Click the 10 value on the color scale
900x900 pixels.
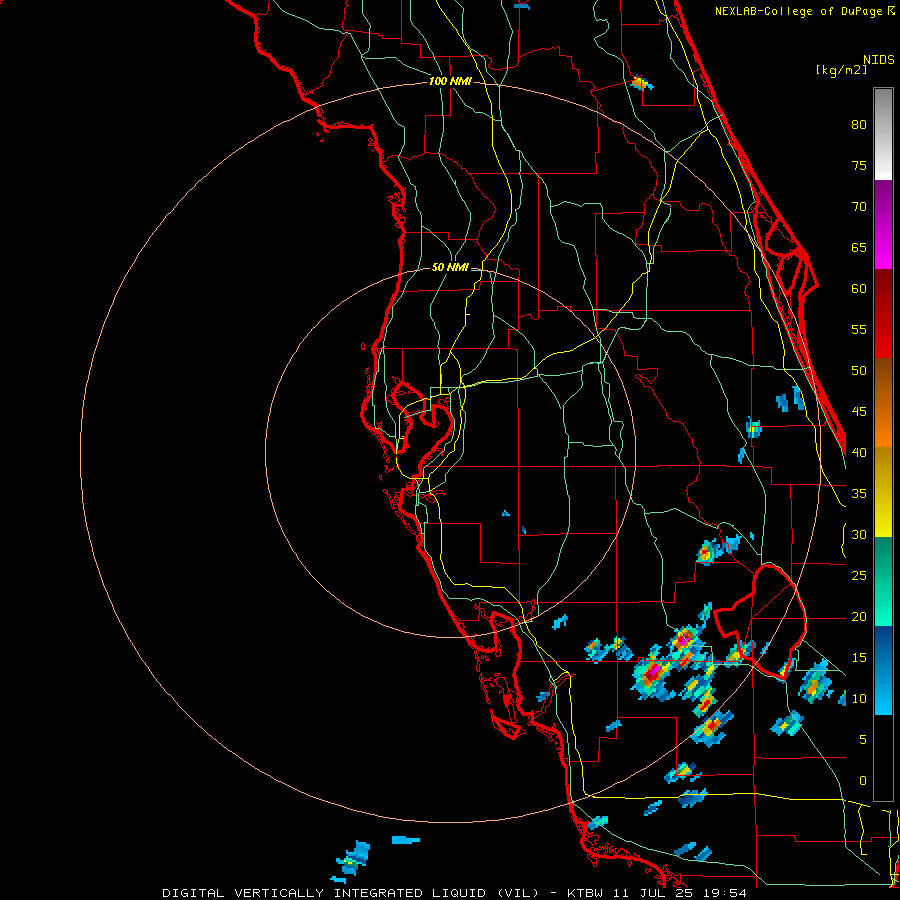point(859,699)
